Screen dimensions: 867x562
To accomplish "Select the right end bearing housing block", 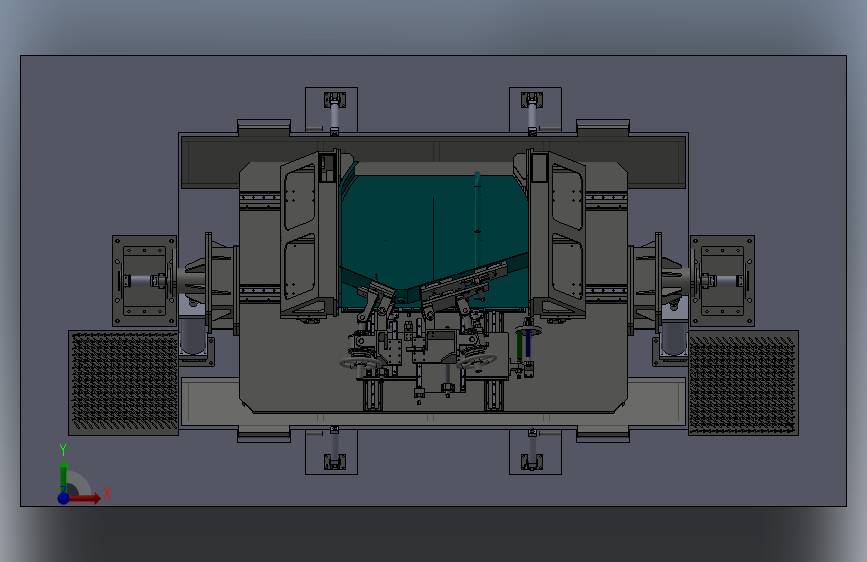I will click(722, 281).
